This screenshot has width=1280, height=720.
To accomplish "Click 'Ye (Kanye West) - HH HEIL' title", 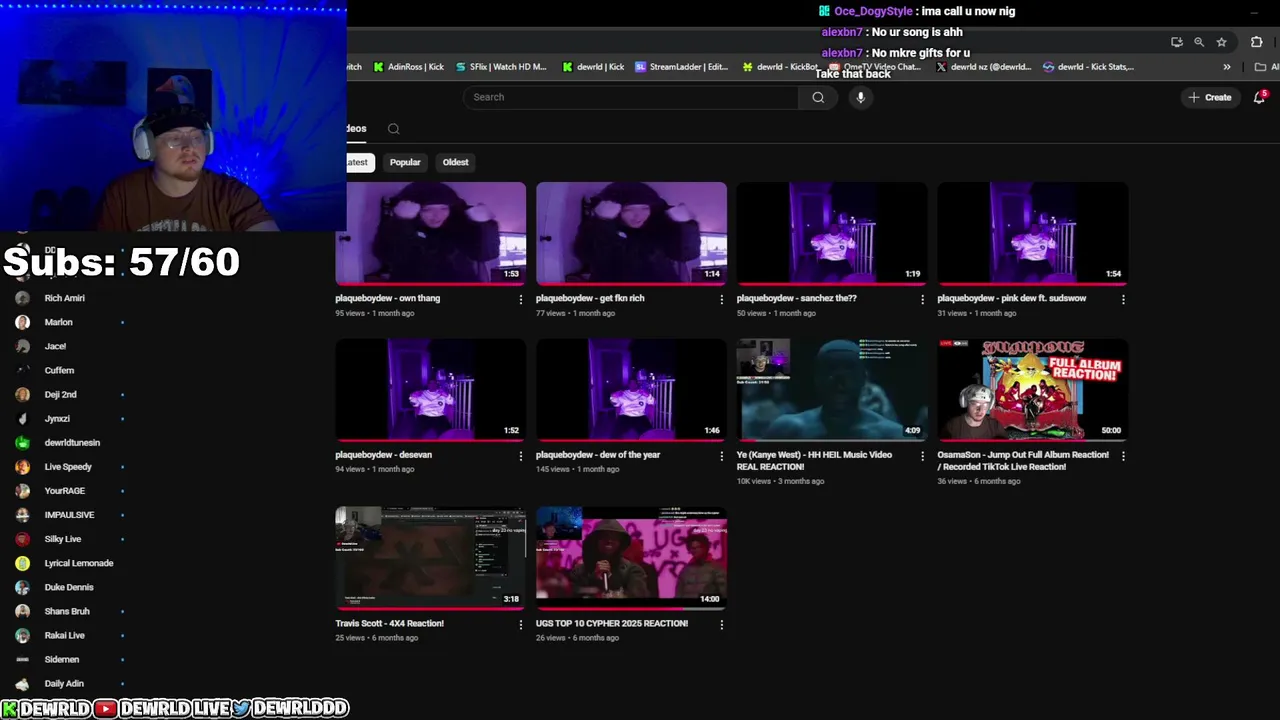I will point(814,460).
